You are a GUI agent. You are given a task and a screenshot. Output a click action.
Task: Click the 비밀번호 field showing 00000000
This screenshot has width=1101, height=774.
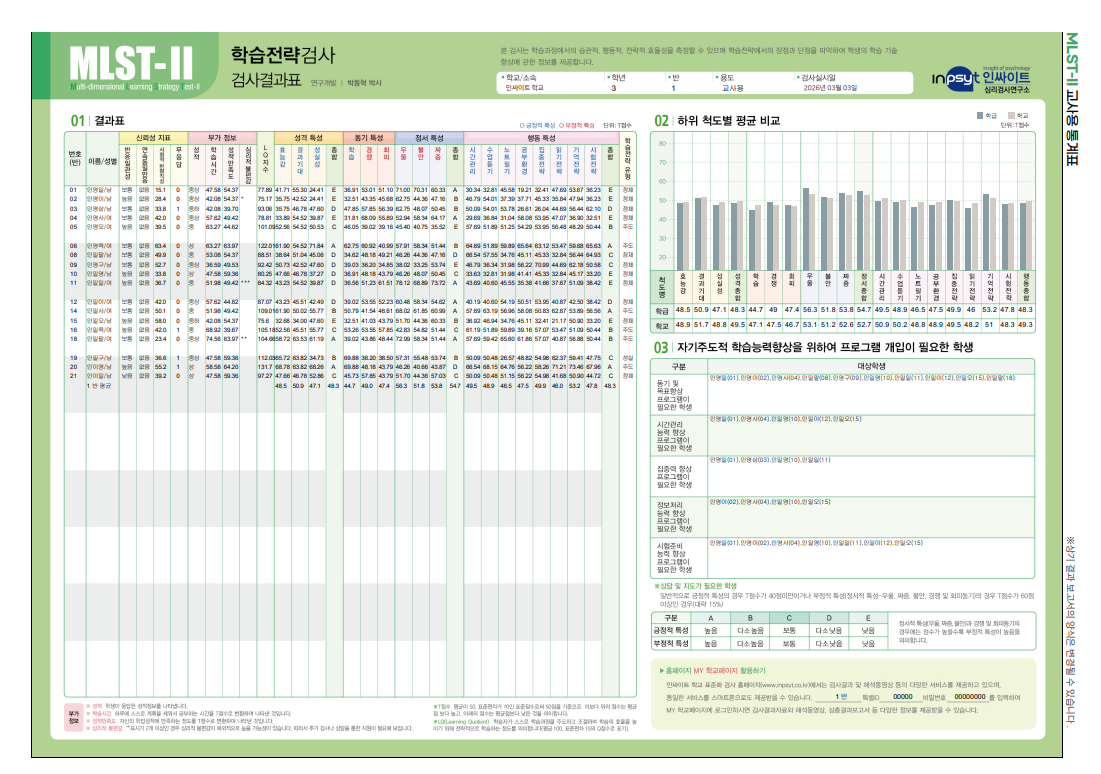coord(970,697)
